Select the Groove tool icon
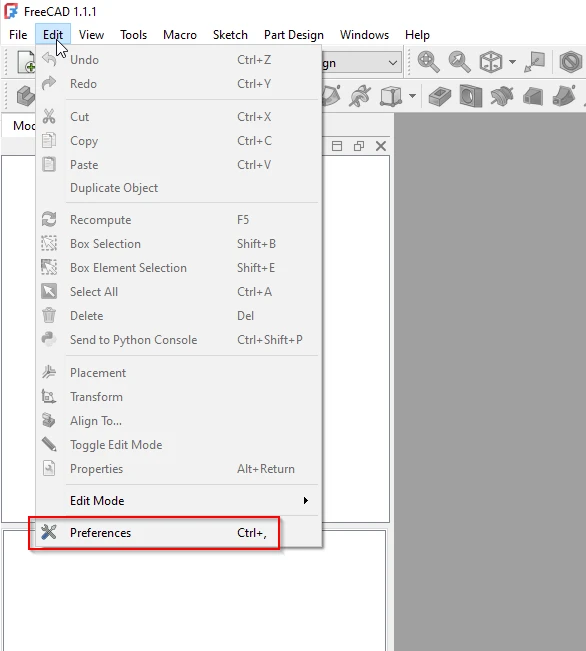Image resolution: width=586 pixels, height=651 pixels. pos(502,96)
